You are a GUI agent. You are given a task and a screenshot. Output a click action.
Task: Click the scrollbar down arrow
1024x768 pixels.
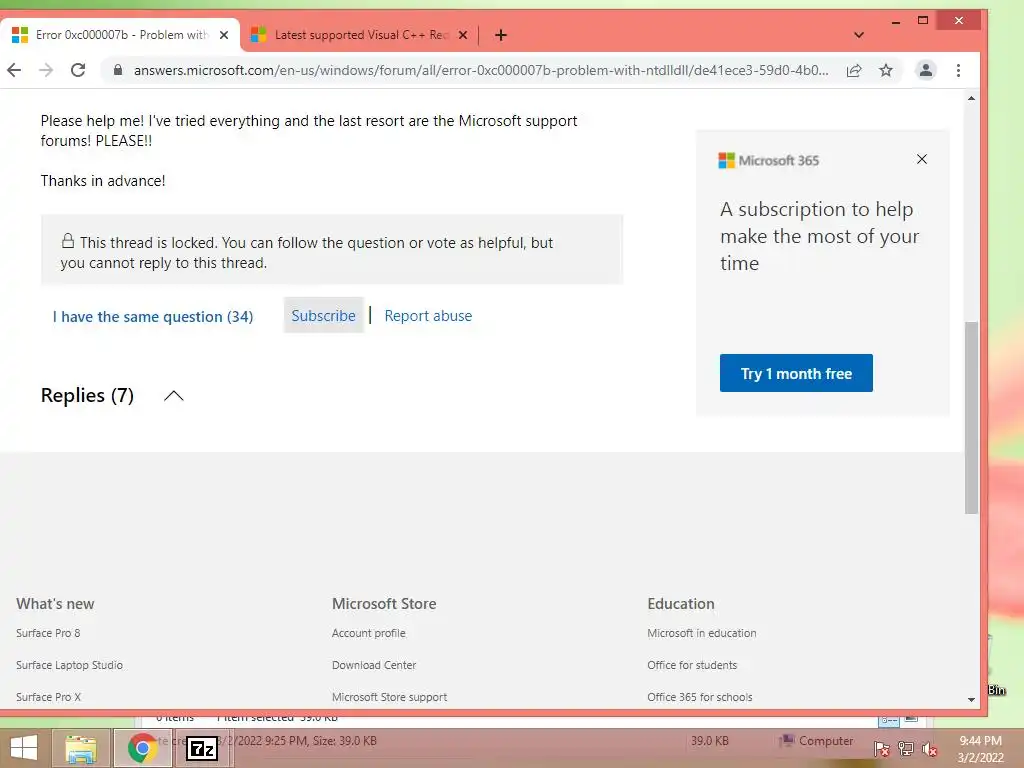click(x=971, y=699)
